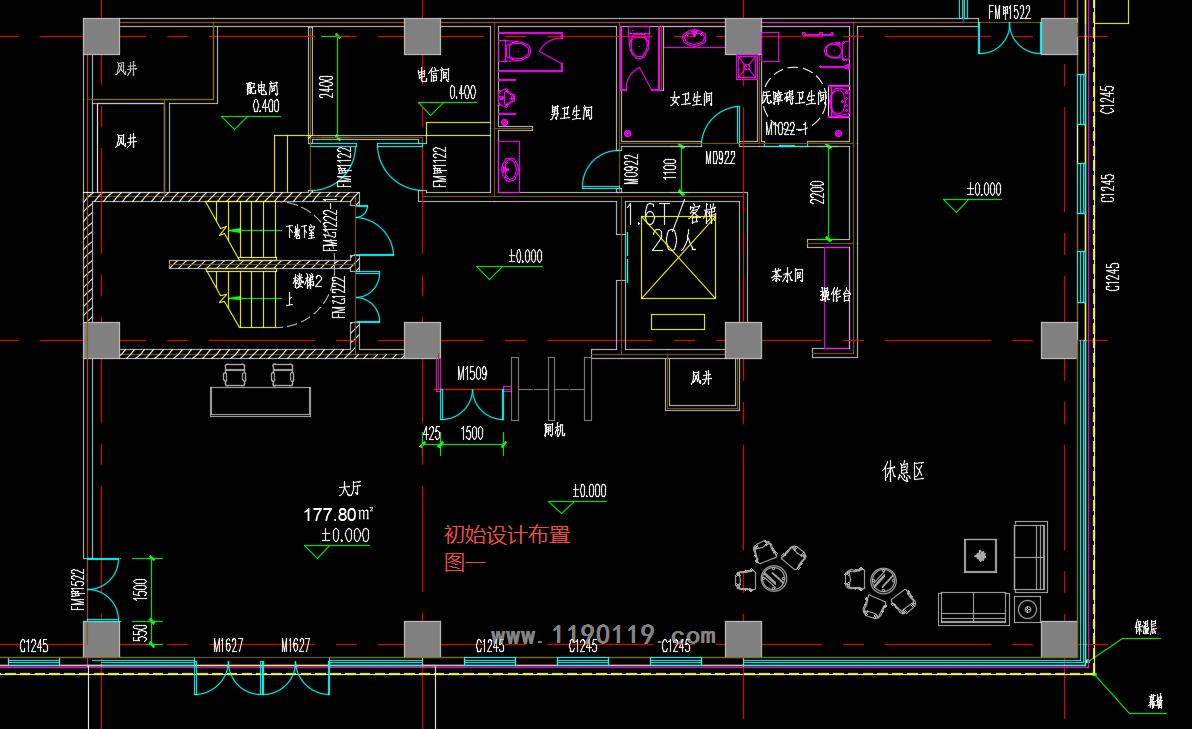Select the 休息区 zone label
1192x729 pixels.
click(x=903, y=472)
